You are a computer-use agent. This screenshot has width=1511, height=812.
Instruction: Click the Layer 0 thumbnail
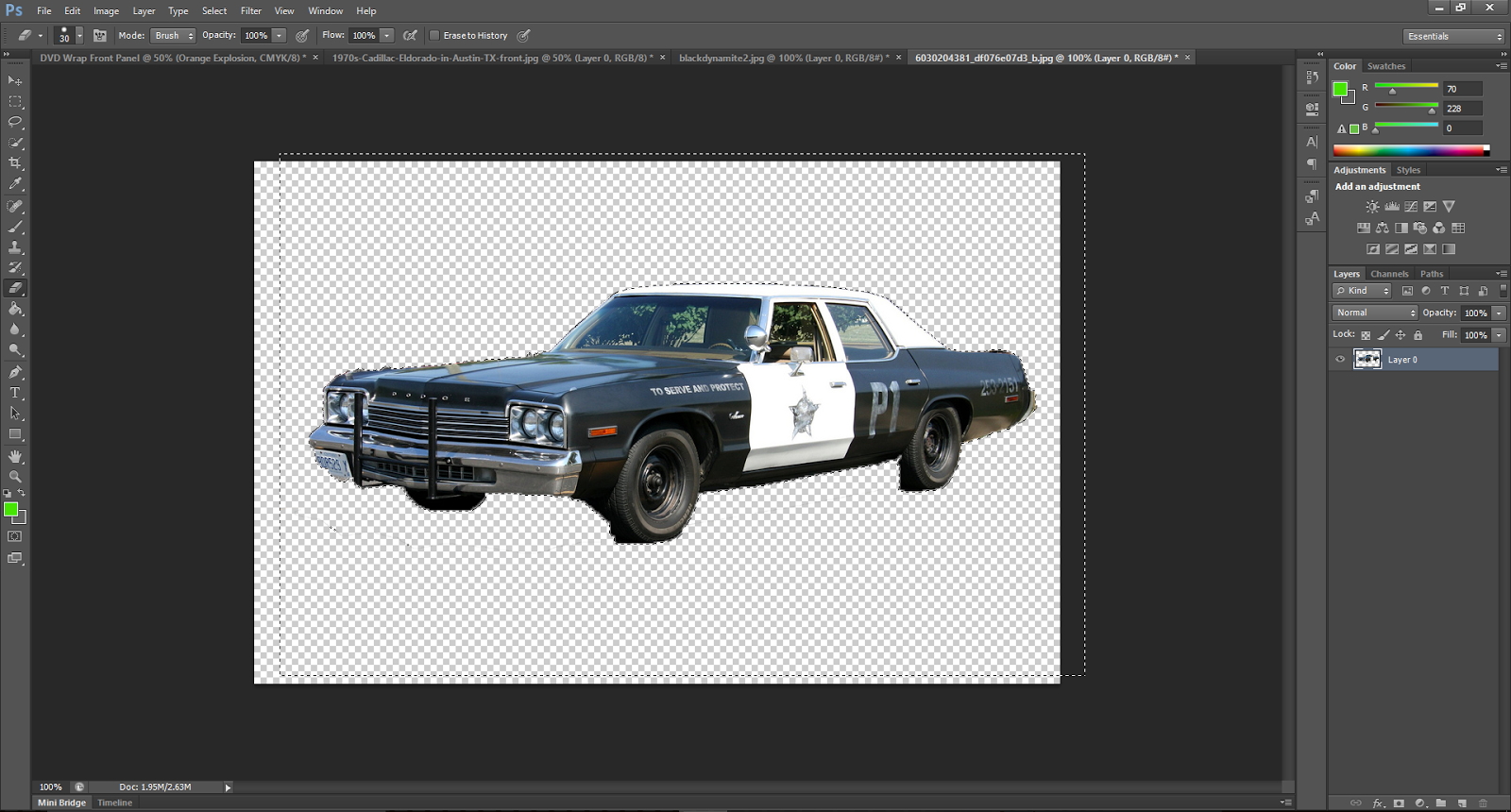click(x=1367, y=360)
